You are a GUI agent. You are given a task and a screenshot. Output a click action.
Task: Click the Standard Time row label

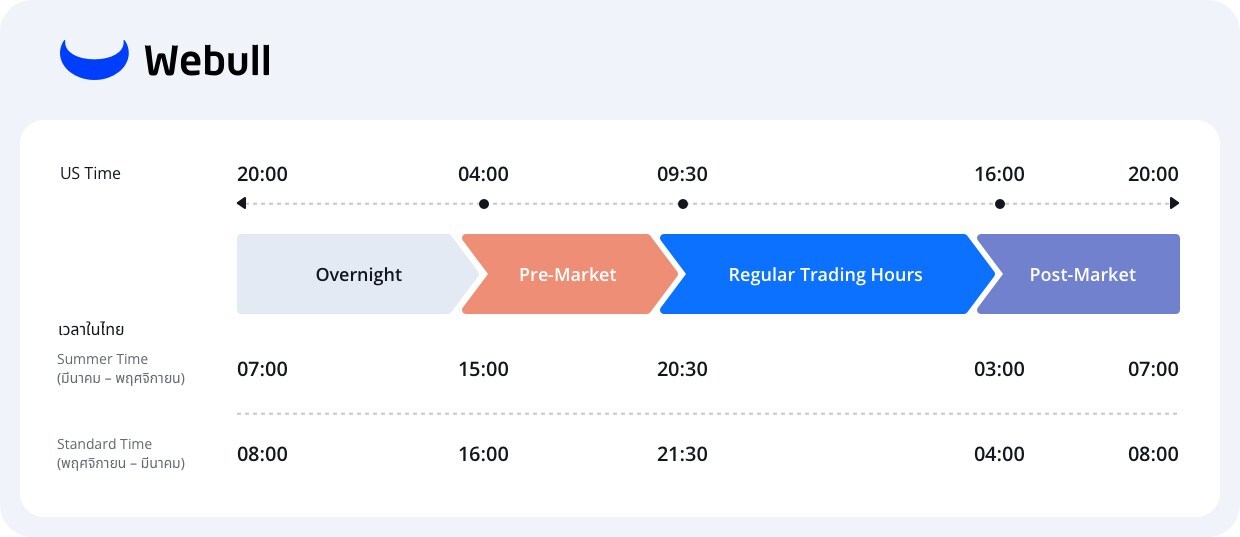pos(104,444)
